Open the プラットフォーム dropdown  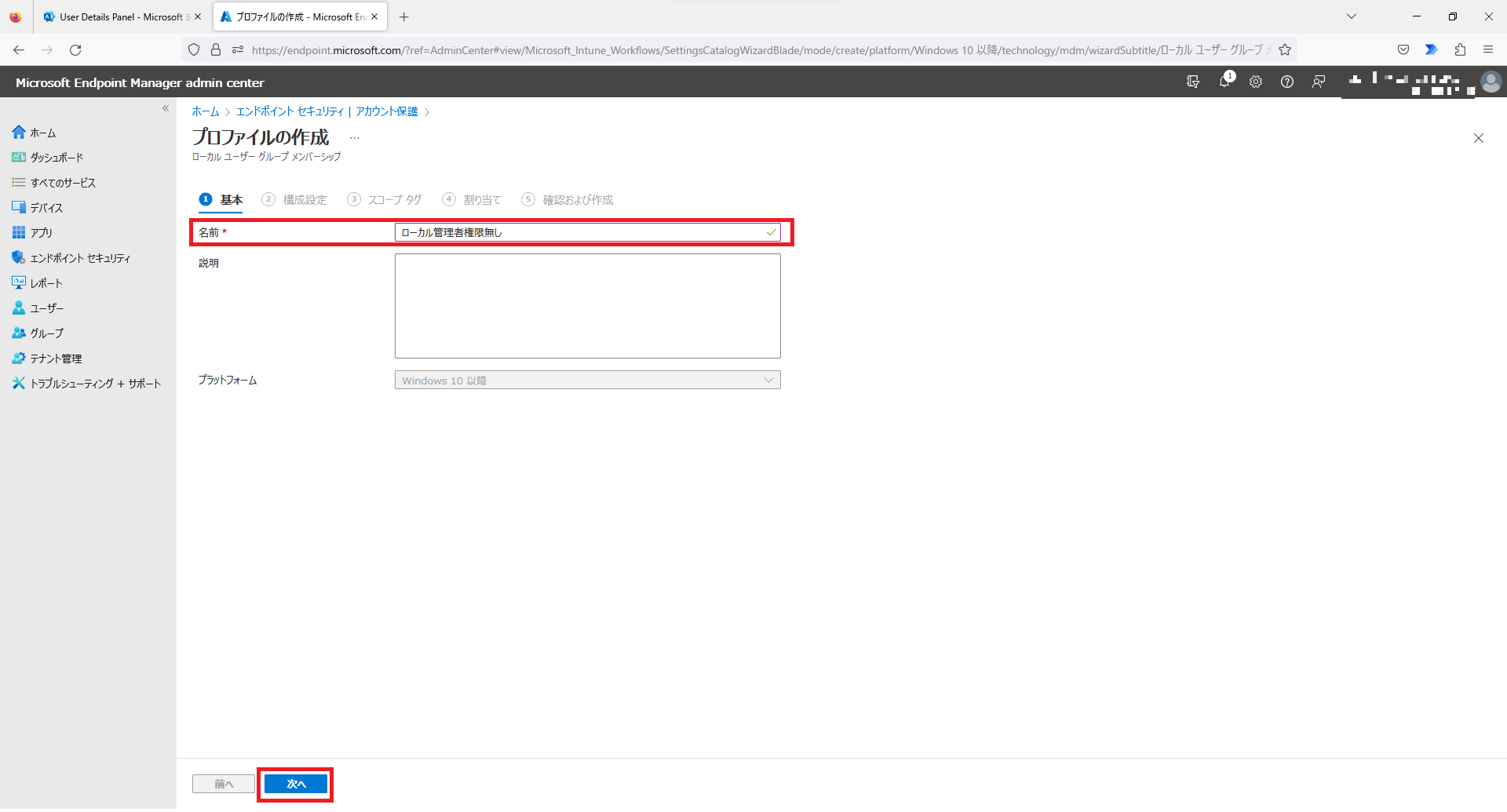click(587, 381)
